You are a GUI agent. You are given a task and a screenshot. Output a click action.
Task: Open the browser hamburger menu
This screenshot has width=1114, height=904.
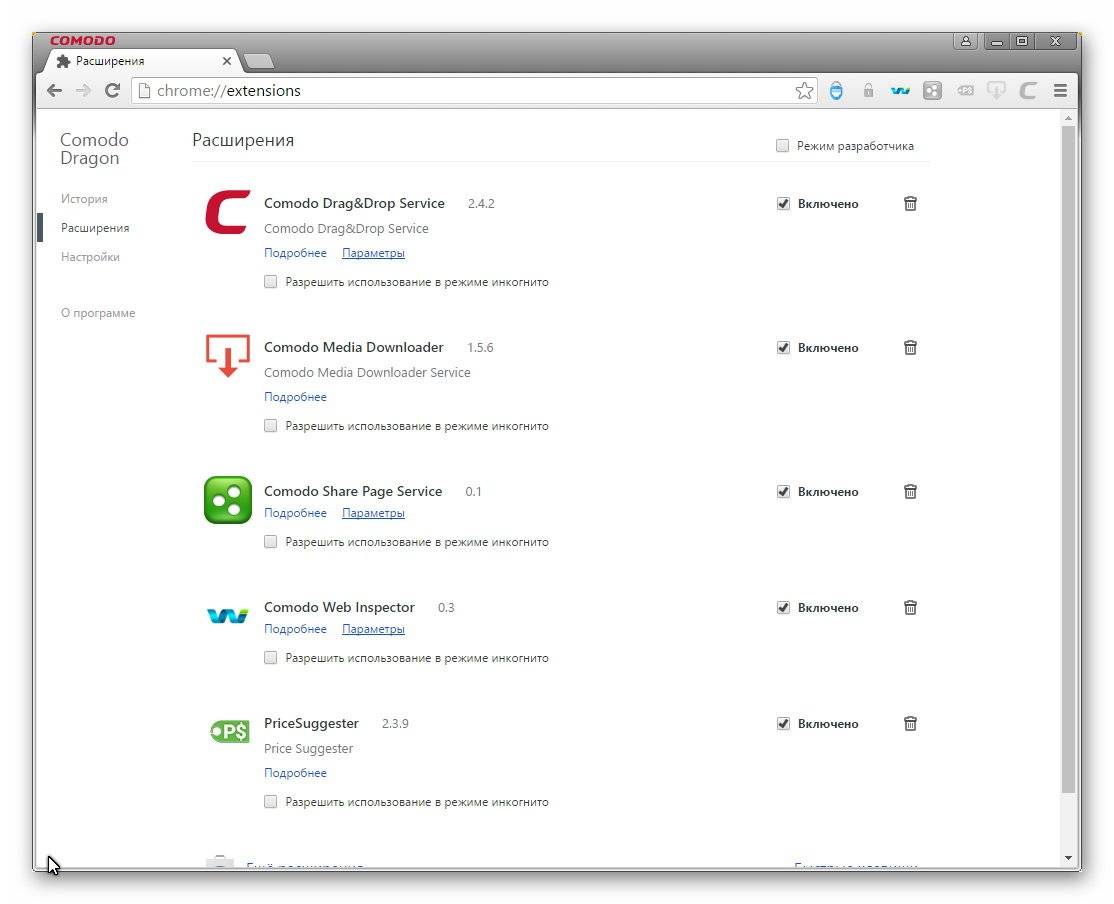[1060, 90]
